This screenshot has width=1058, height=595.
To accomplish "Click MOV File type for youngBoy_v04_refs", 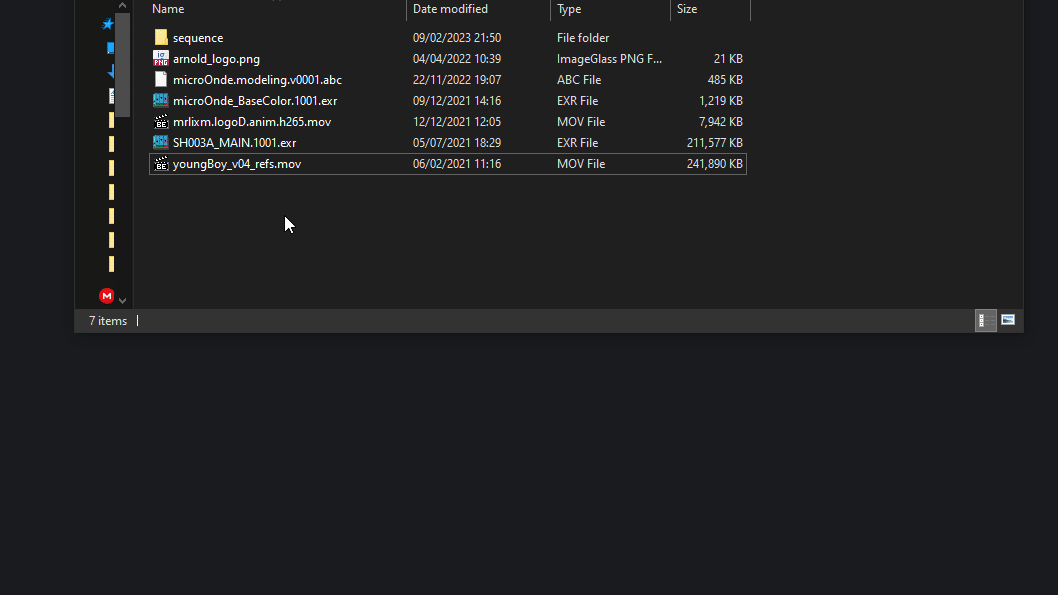I will pyautogui.click(x=581, y=164).
